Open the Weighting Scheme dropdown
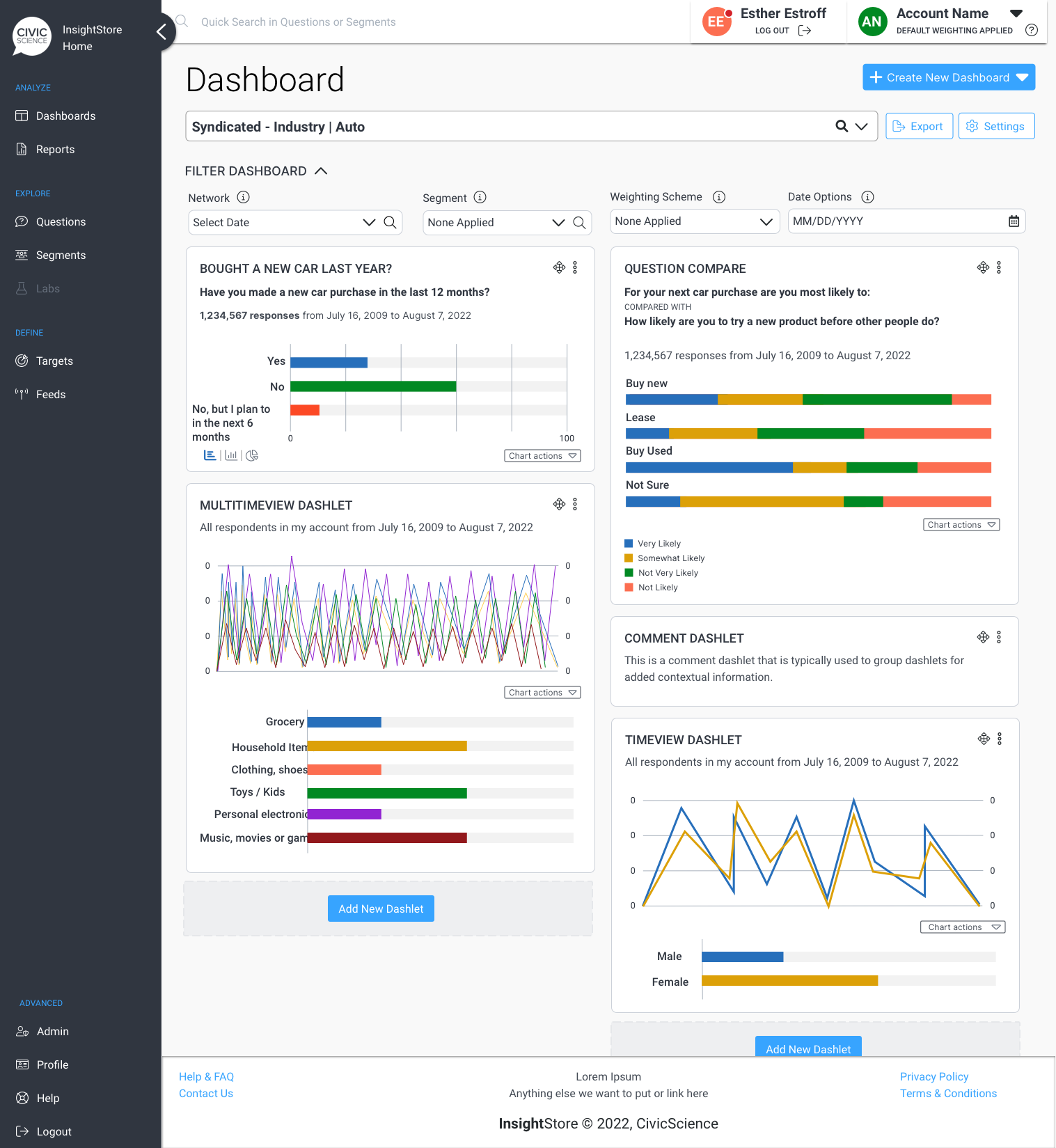The width and height of the screenshot is (1056, 1148). click(x=694, y=221)
